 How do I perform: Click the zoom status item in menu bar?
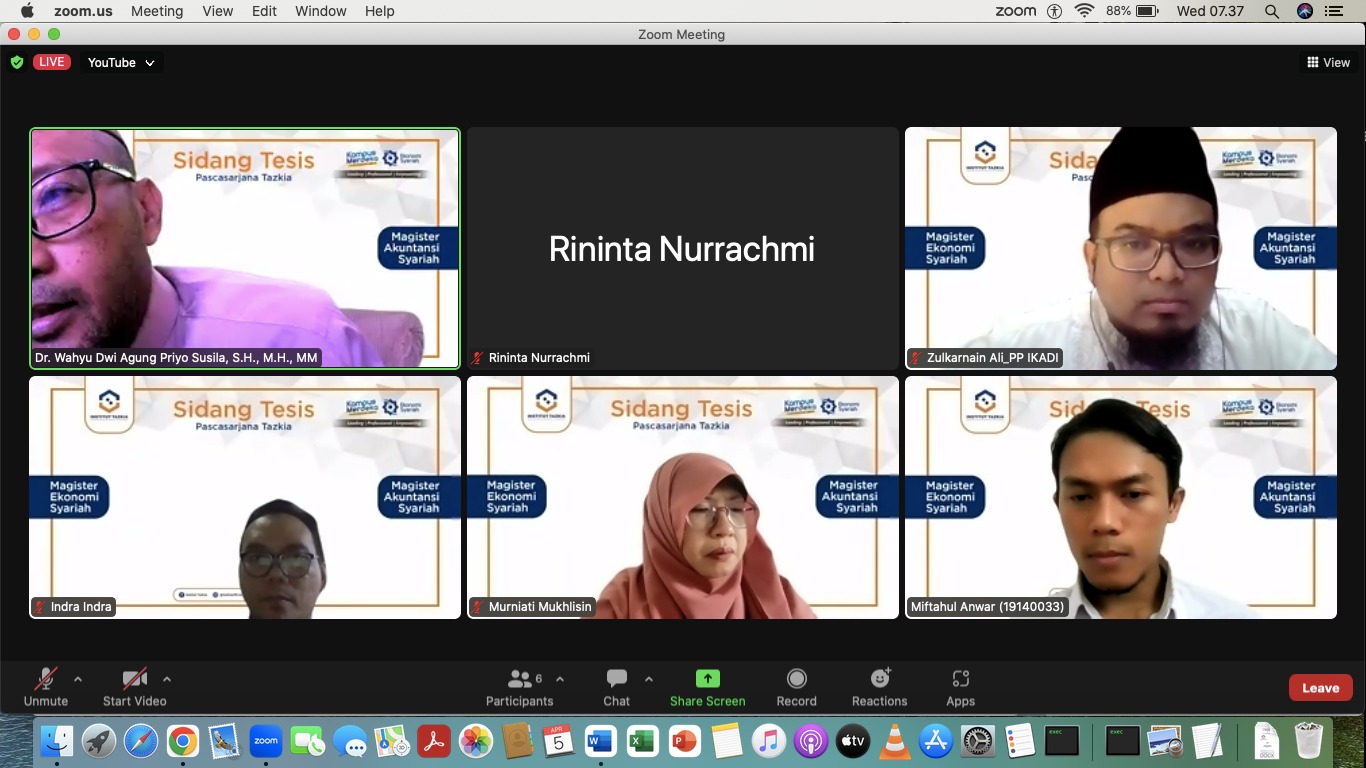[1016, 11]
